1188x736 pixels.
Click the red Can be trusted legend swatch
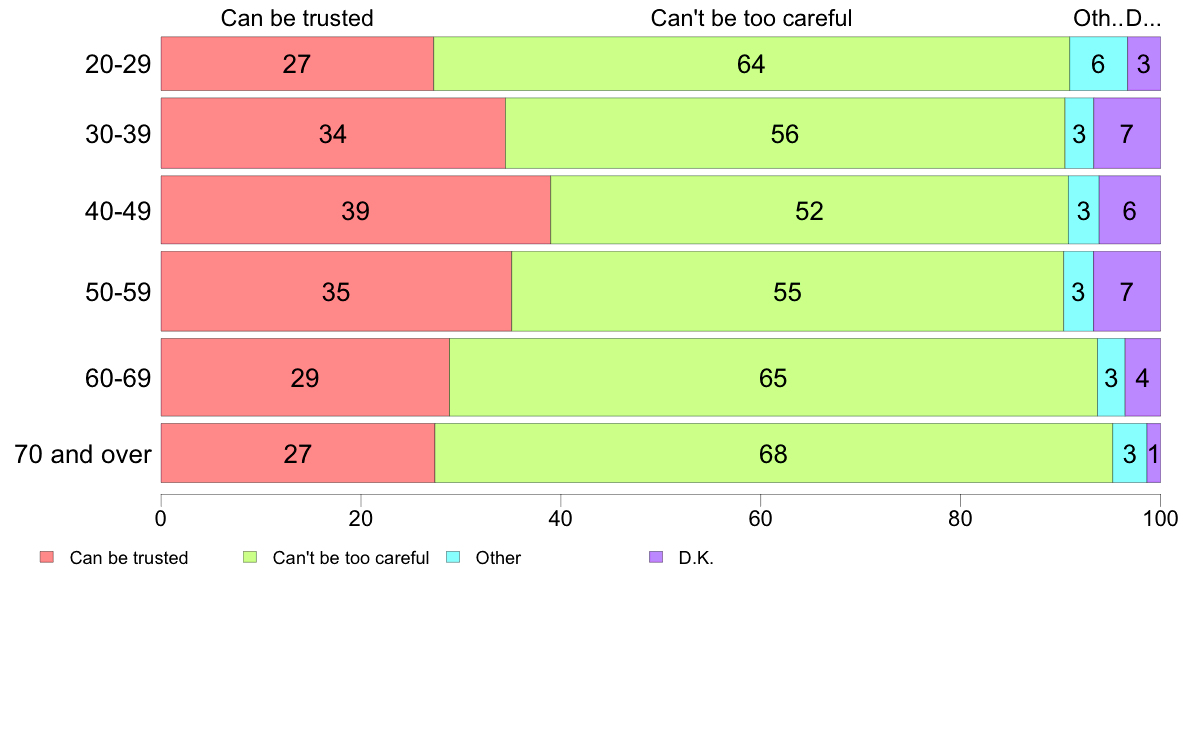coord(47,557)
